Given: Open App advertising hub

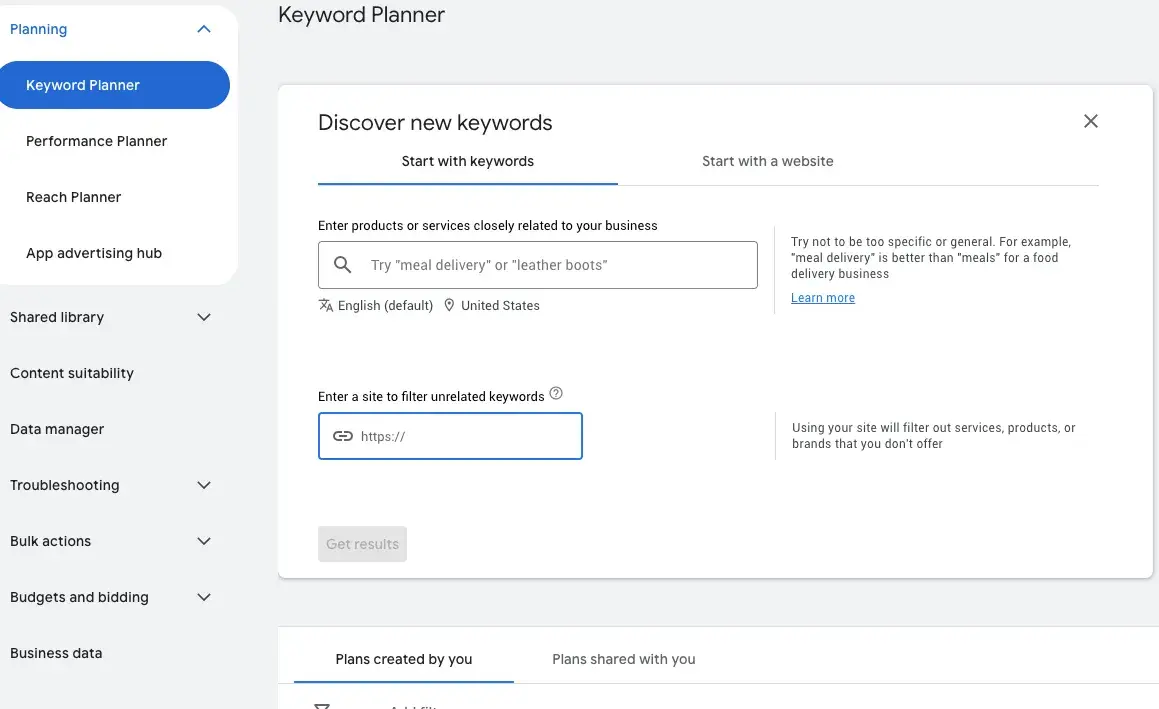Looking at the screenshot, I should pyautogui.click(x=94, y=253).
